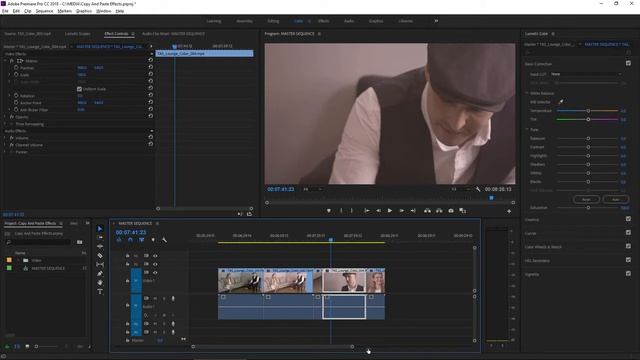
Task: Toggle animation stopwatch for Rotation
Action: pyautogui.click(x=16, y=96)
